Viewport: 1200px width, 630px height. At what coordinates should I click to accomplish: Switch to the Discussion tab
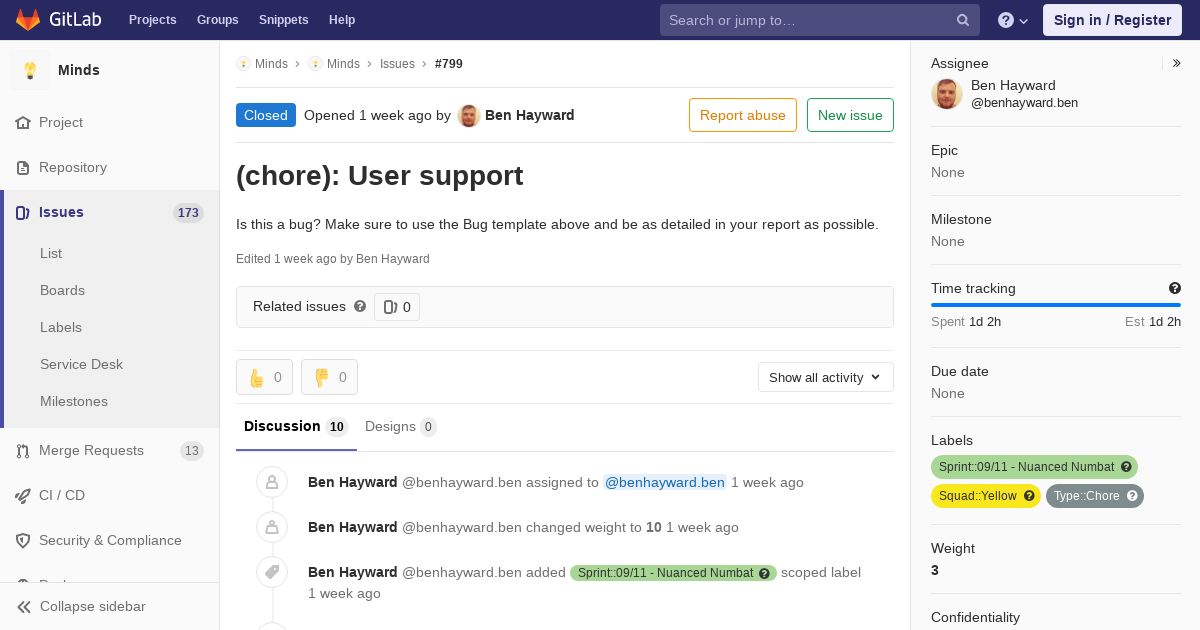pos(296,427)
